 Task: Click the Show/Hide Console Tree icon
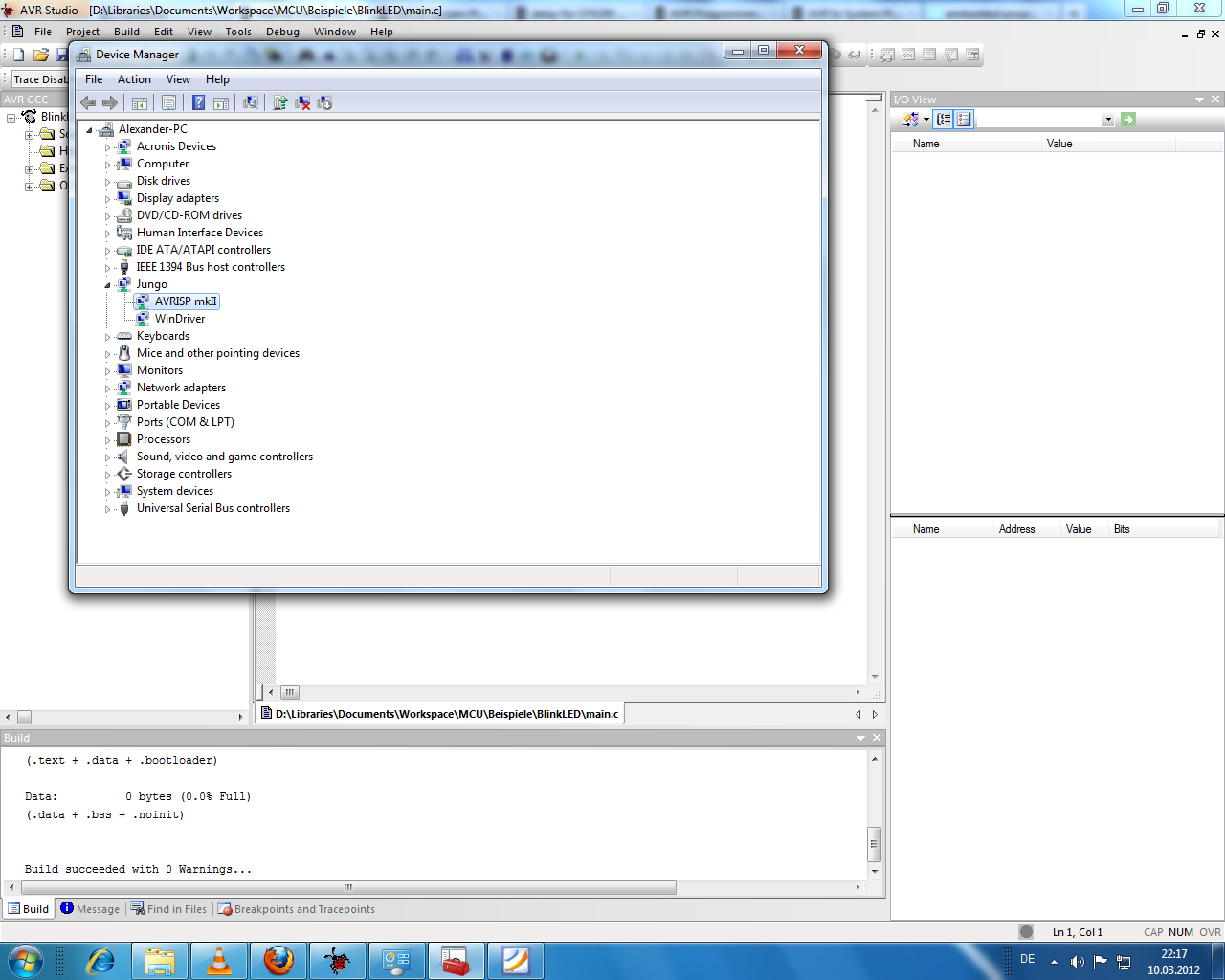pos(140,102)
